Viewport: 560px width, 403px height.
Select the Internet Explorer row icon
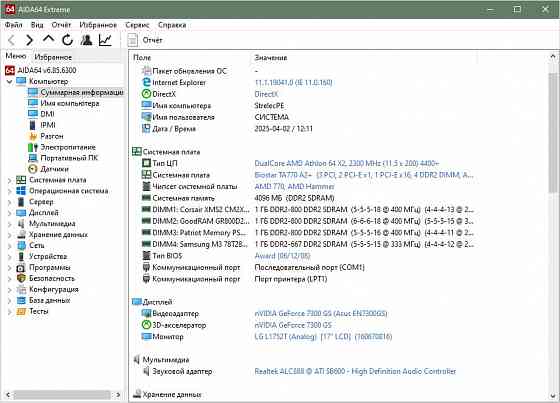click(146, 82)
